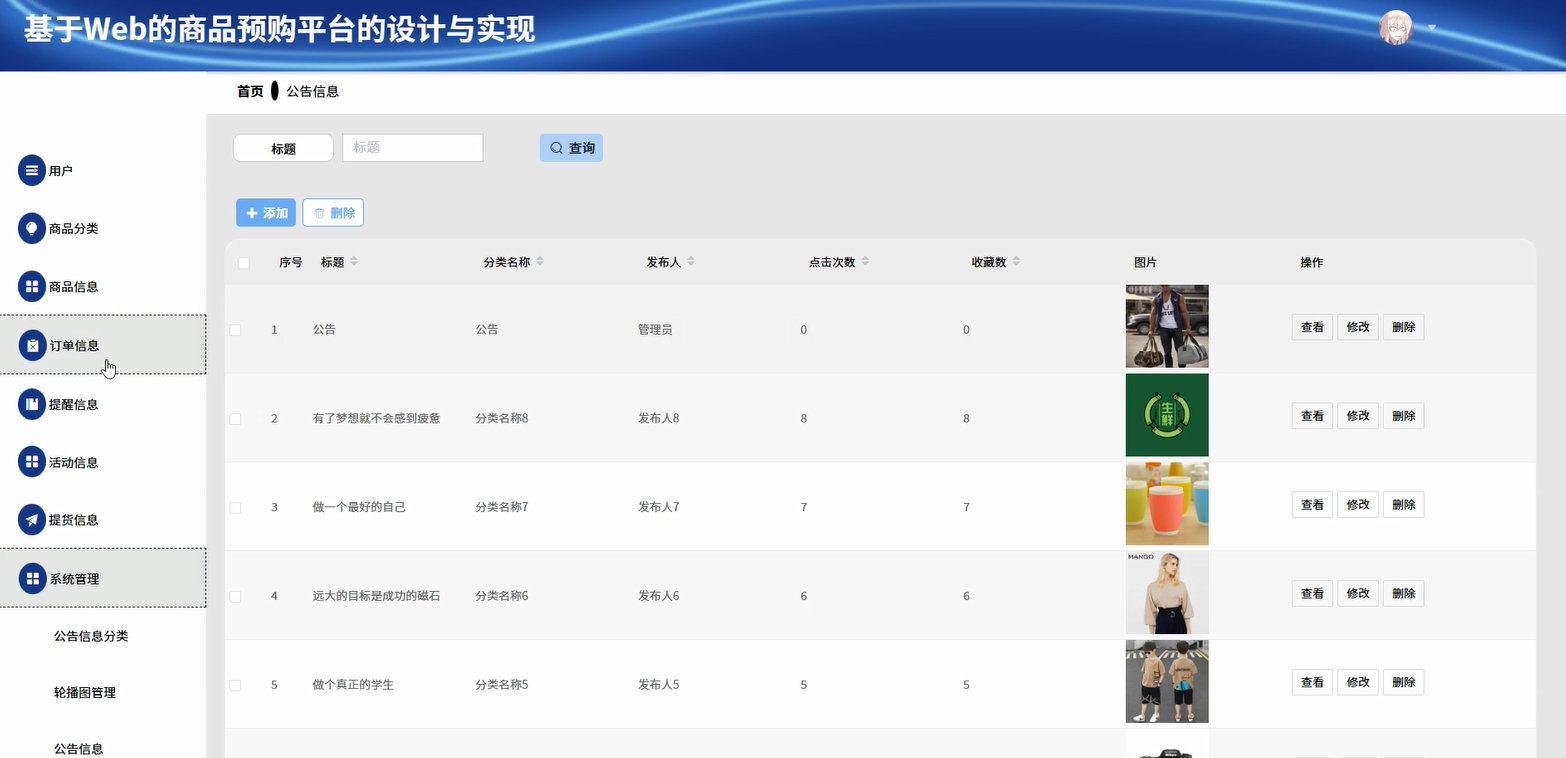Click the 活动信息 grid icon
The height and width of the screenshot is (758, 1566).
[32, 462]
